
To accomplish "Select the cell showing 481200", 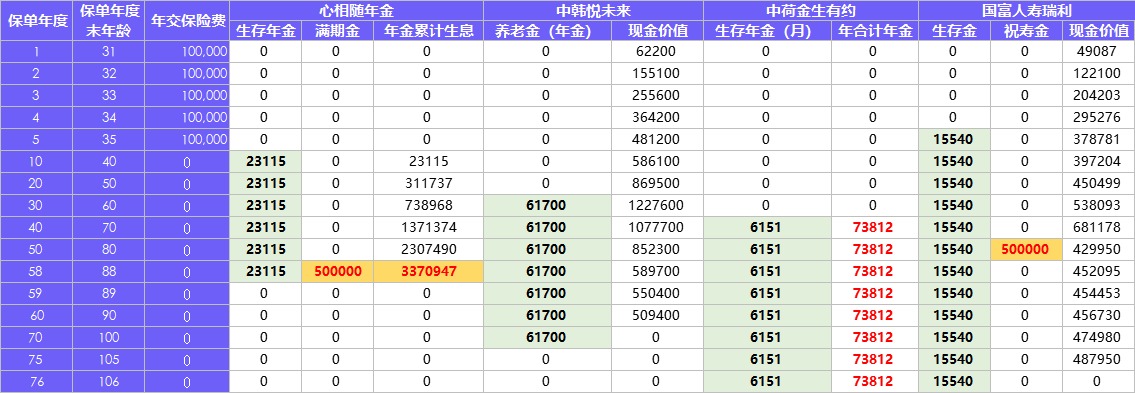I will pos(657,140).
